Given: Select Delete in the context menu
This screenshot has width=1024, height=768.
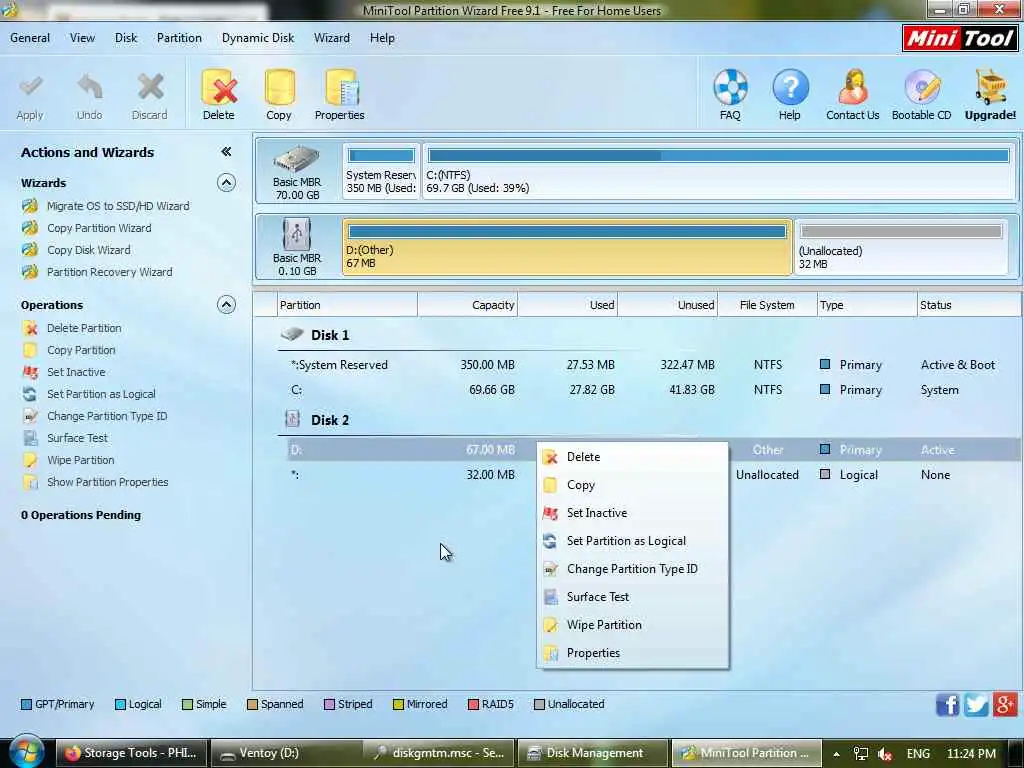Looking at the screenshot, I should [x=632, y=456].
